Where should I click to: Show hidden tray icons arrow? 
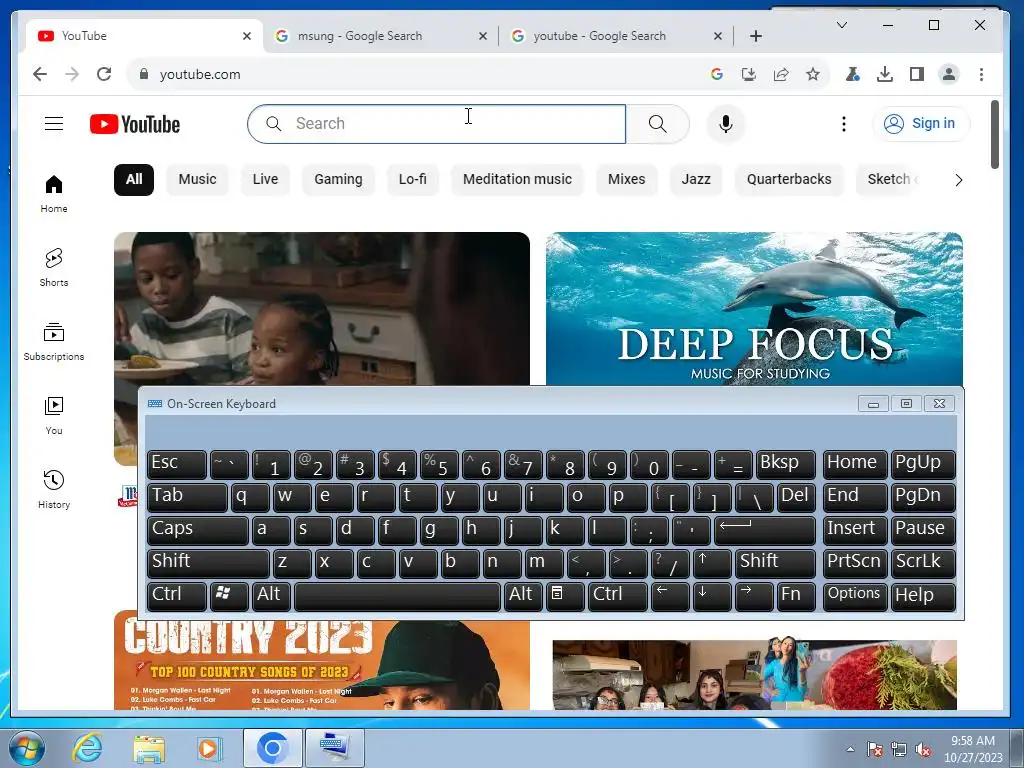[850, 749]
